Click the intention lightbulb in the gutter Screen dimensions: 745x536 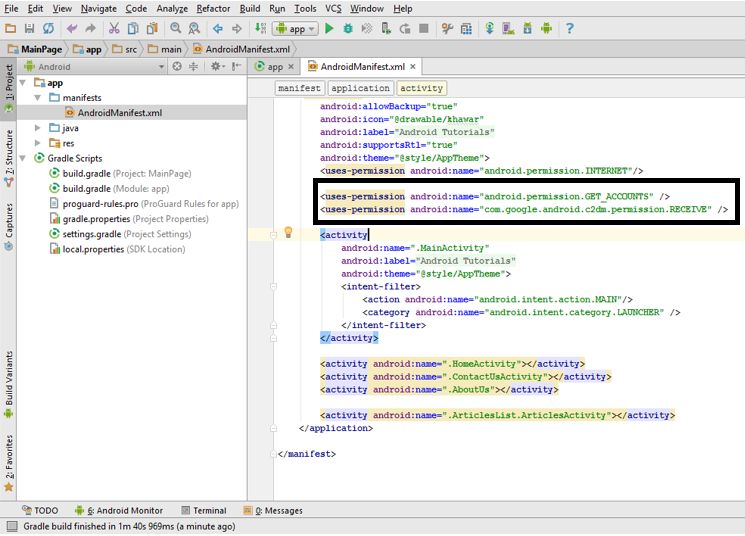coord(287,232)
